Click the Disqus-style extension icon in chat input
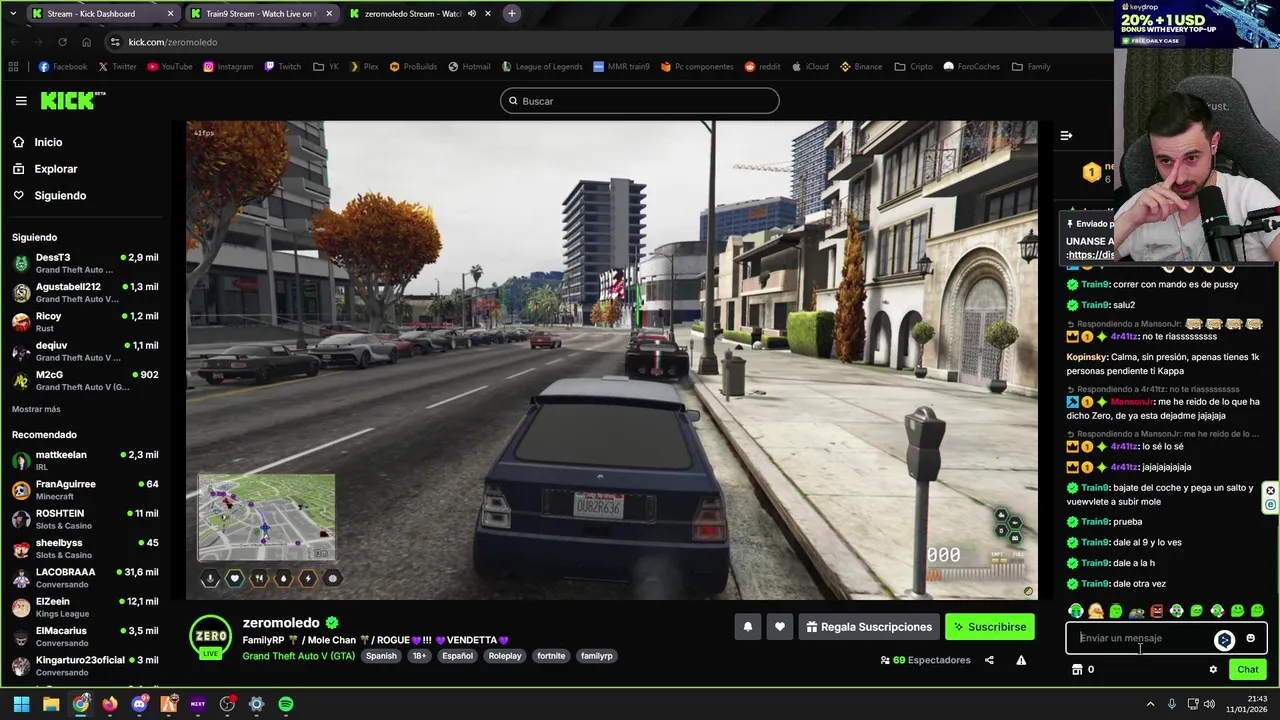The image size is (1280, 720). (x=1224, y=640)
